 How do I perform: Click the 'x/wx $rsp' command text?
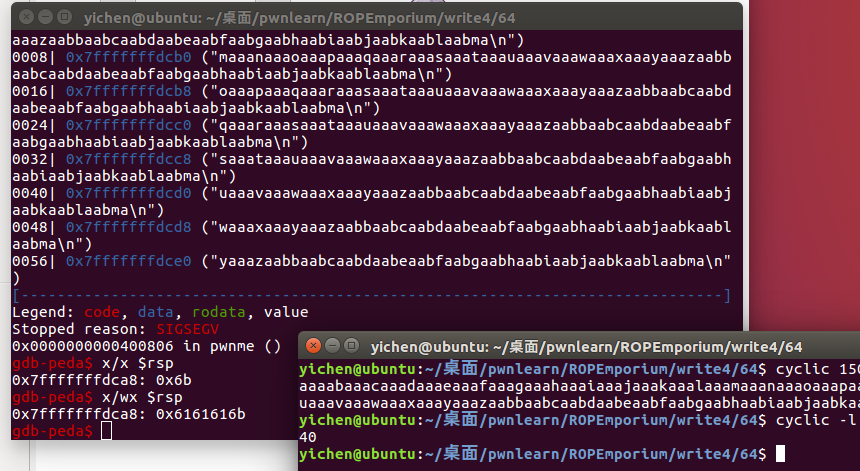point(142,397)
